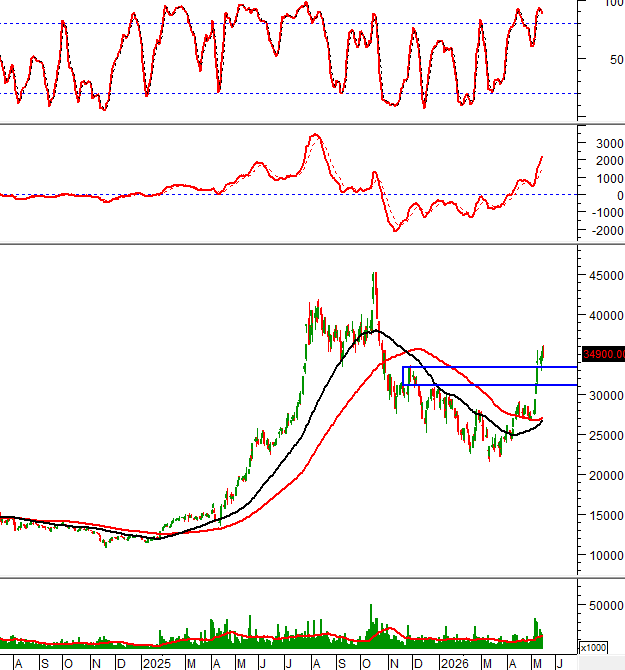Click the 0 label on MACD axis
This screenshot has height=670, width=625.
(620, 196)
